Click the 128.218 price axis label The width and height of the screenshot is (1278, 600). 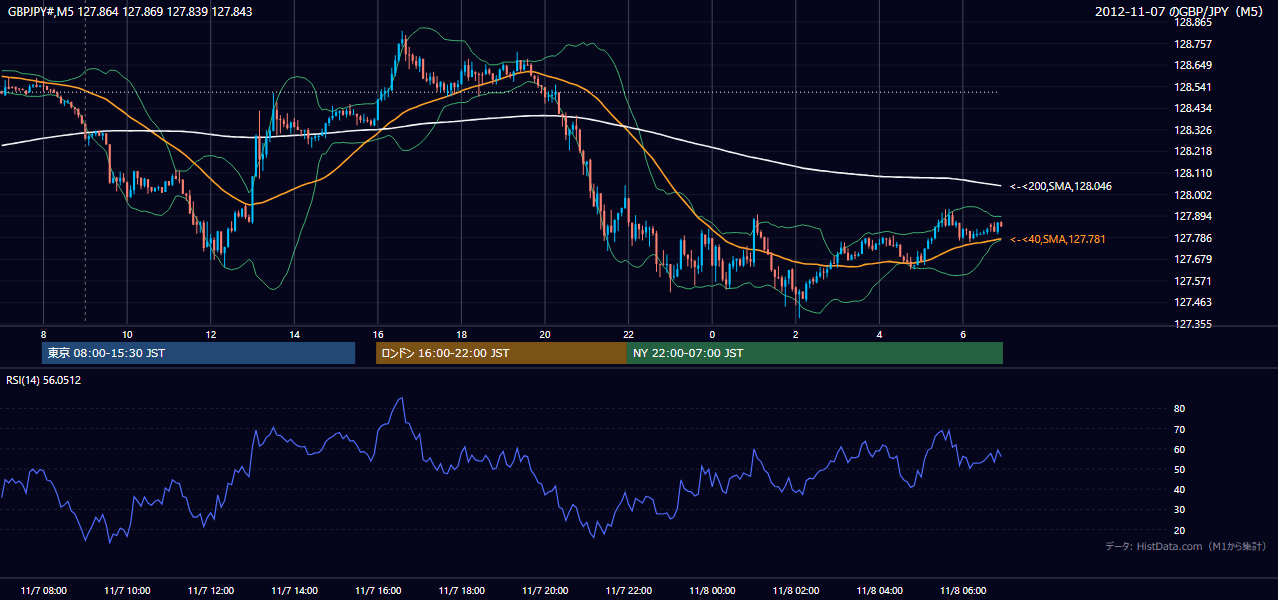click(x=1191, y=151)
